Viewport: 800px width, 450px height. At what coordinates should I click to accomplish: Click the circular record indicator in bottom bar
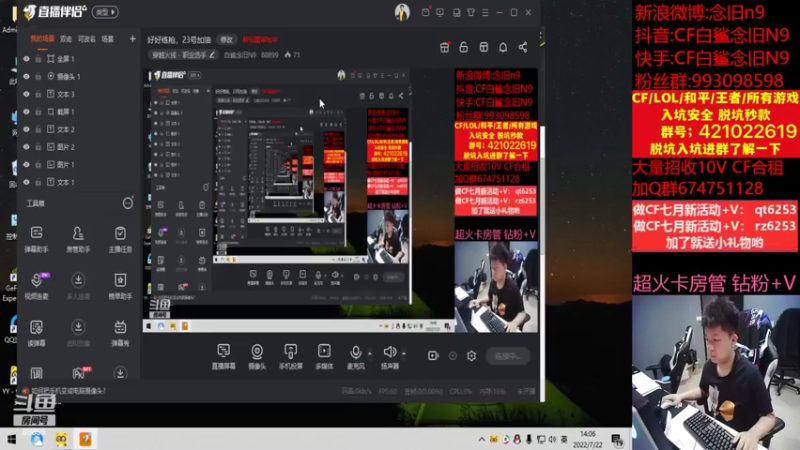click(453, 356)
